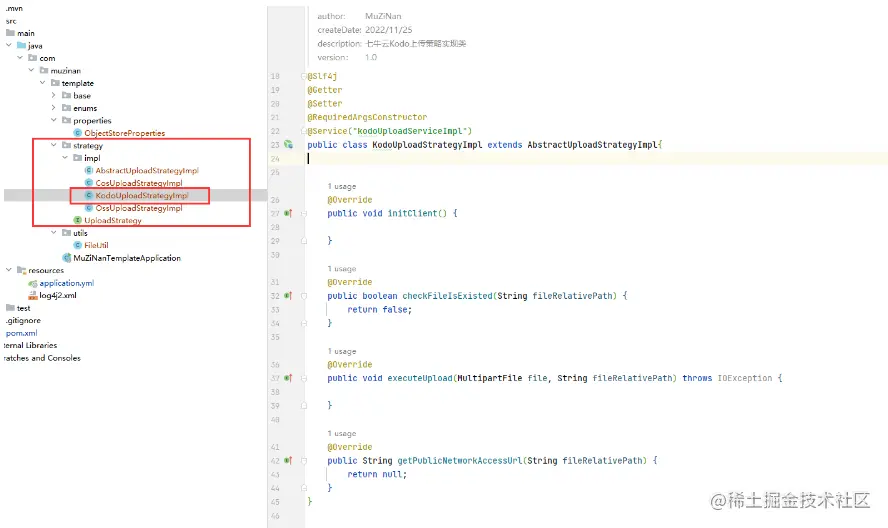The image size is (888, 528).
Task: Click class icon beside AbstractUploadStrategyImpl
Action: [x=88, y=171]
